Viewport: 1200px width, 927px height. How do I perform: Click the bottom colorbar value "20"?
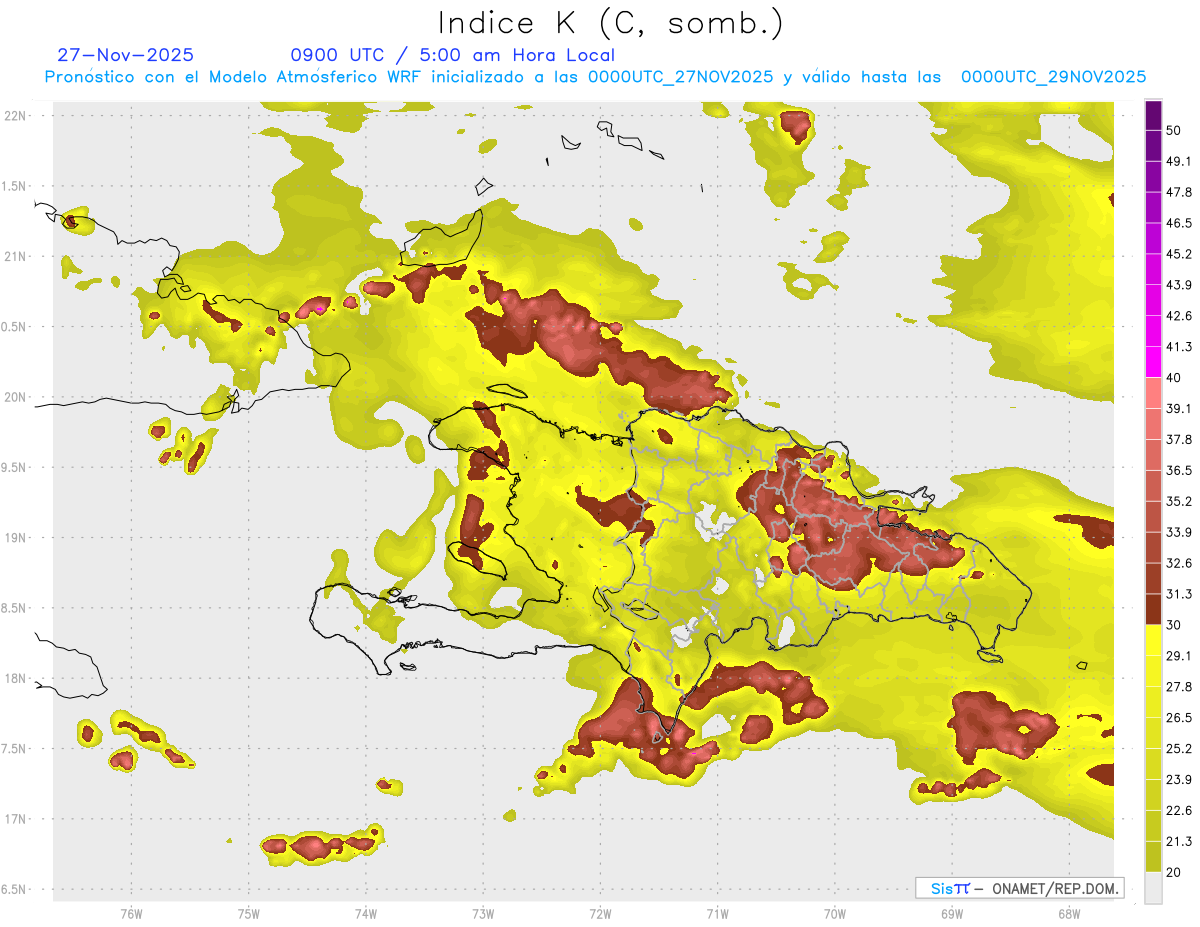pyautogui.click(x=1174, y=873)
